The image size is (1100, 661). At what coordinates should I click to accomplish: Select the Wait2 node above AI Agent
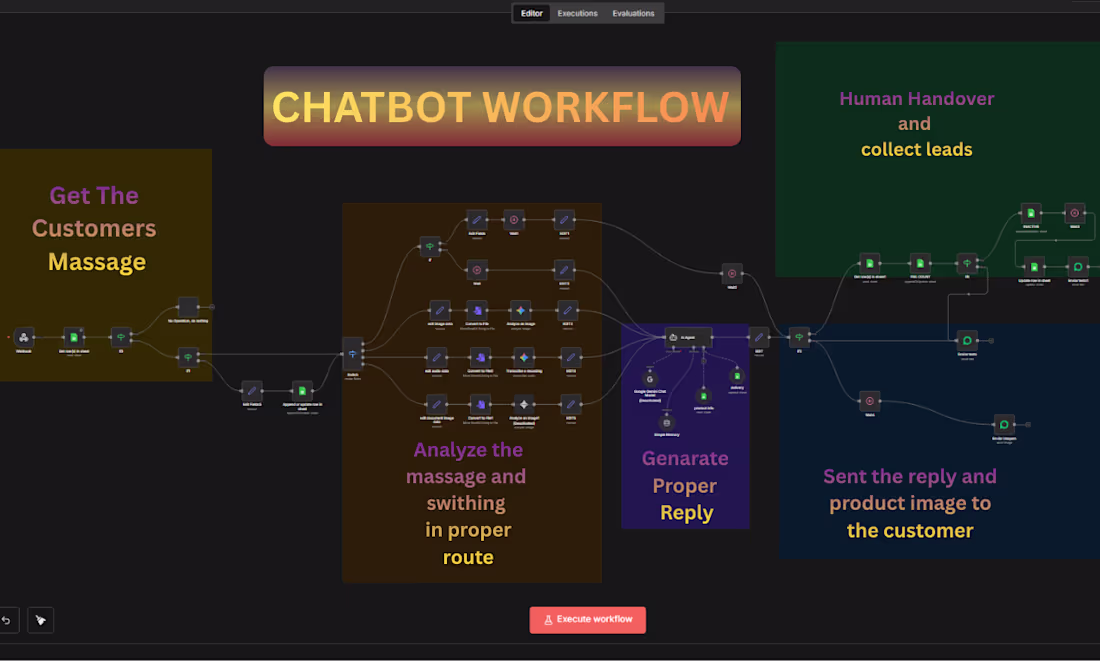click(x=732, y=274)
